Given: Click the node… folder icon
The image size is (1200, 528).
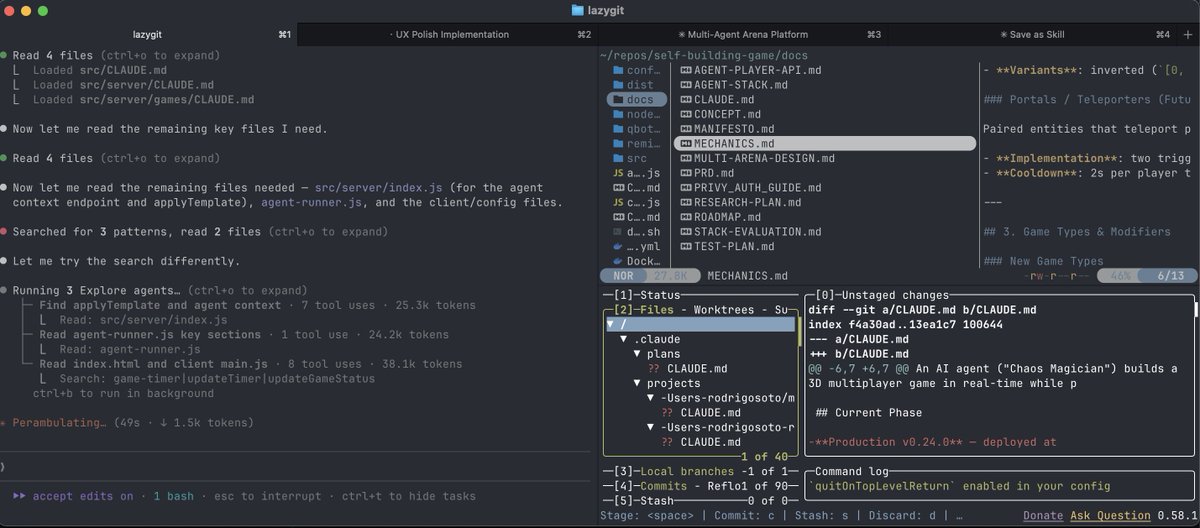Looking at the screenshot, I should pos(617,115).
